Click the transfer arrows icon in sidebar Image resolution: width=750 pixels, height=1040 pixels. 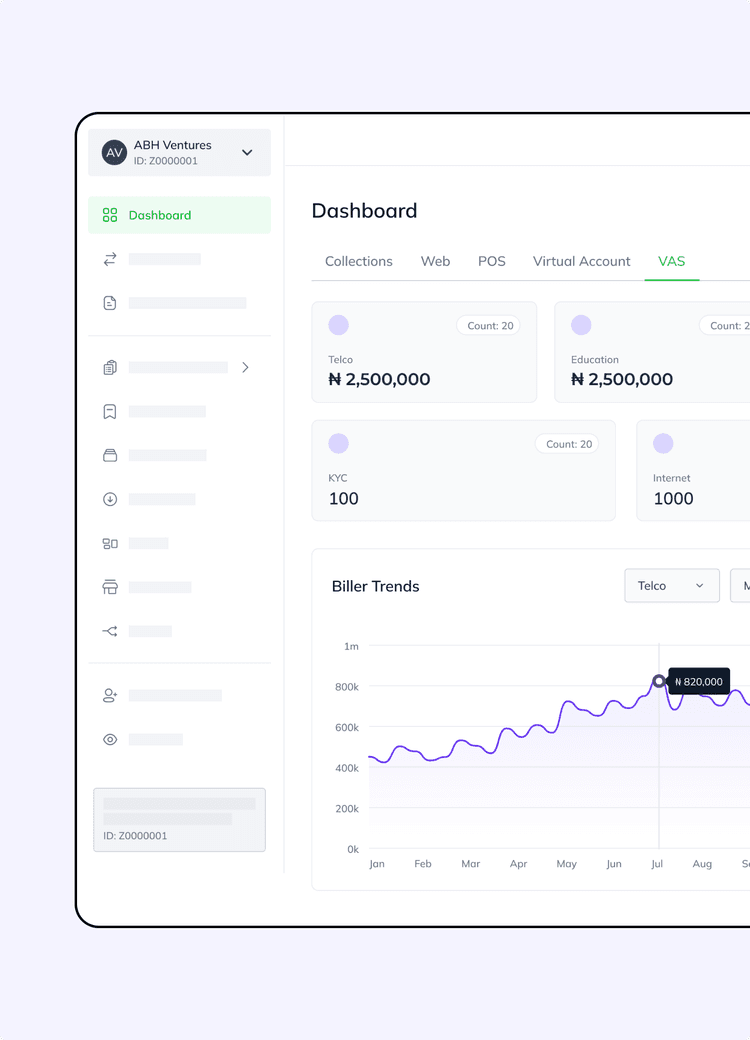110,259
